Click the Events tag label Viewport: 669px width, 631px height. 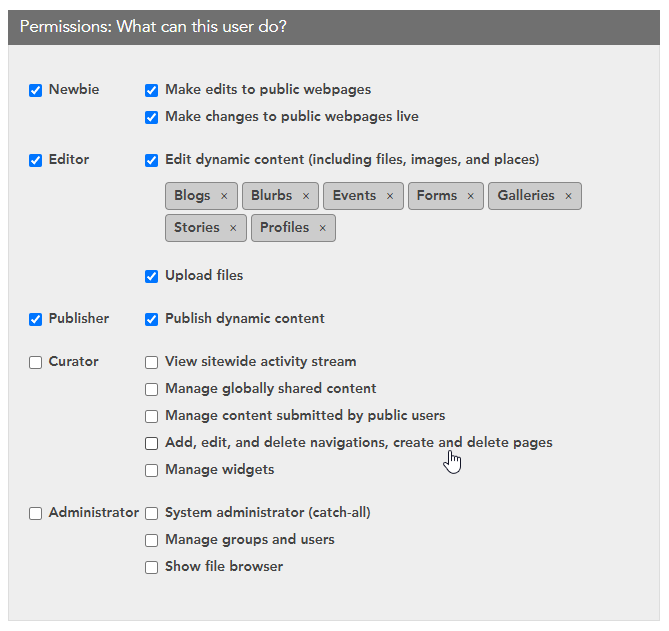click(354, 196)
